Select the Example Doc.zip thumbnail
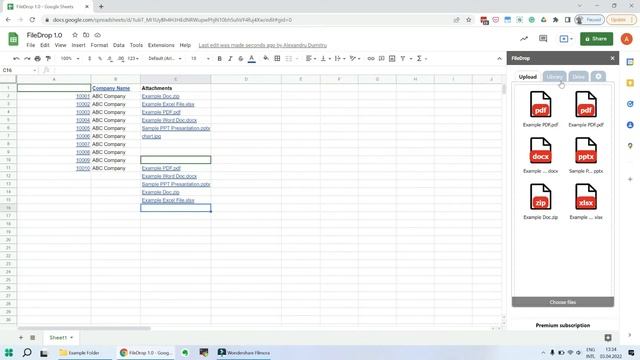The width and height of the screenshot is (640, 360). (x=540, y=197)
